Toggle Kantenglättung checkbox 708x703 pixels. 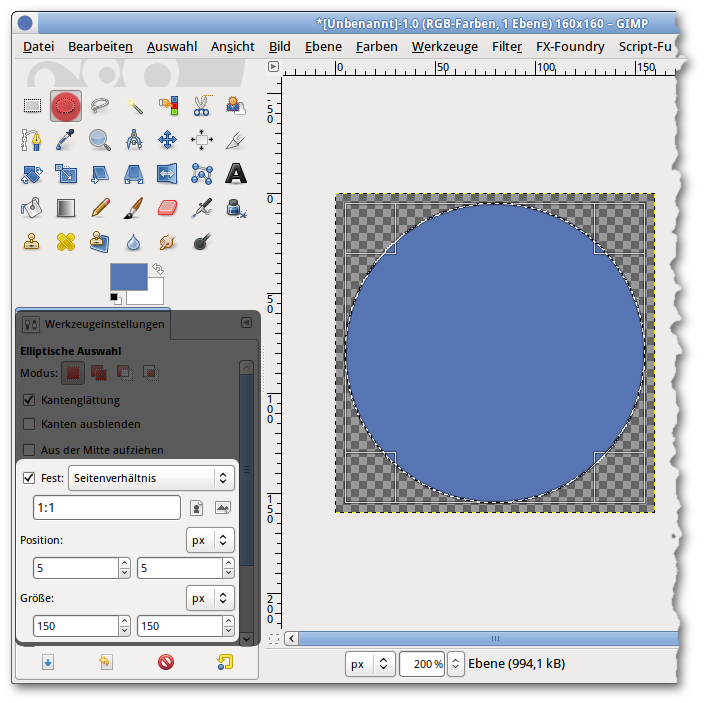[29, 400]
